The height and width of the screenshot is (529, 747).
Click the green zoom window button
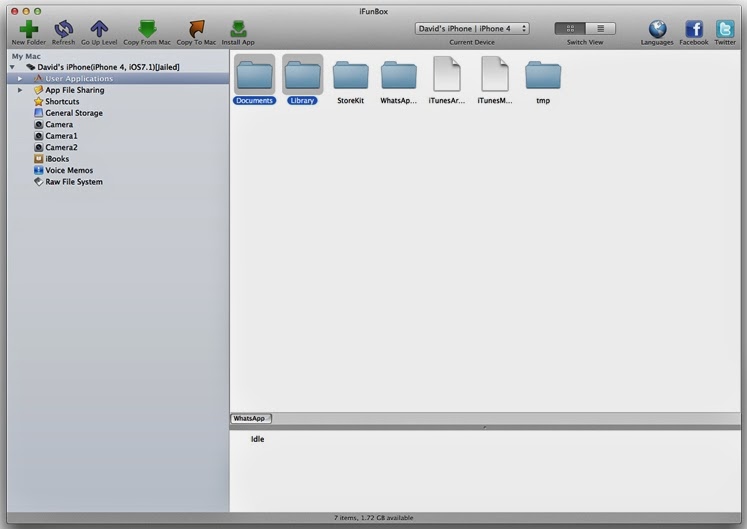pos(37,11)
